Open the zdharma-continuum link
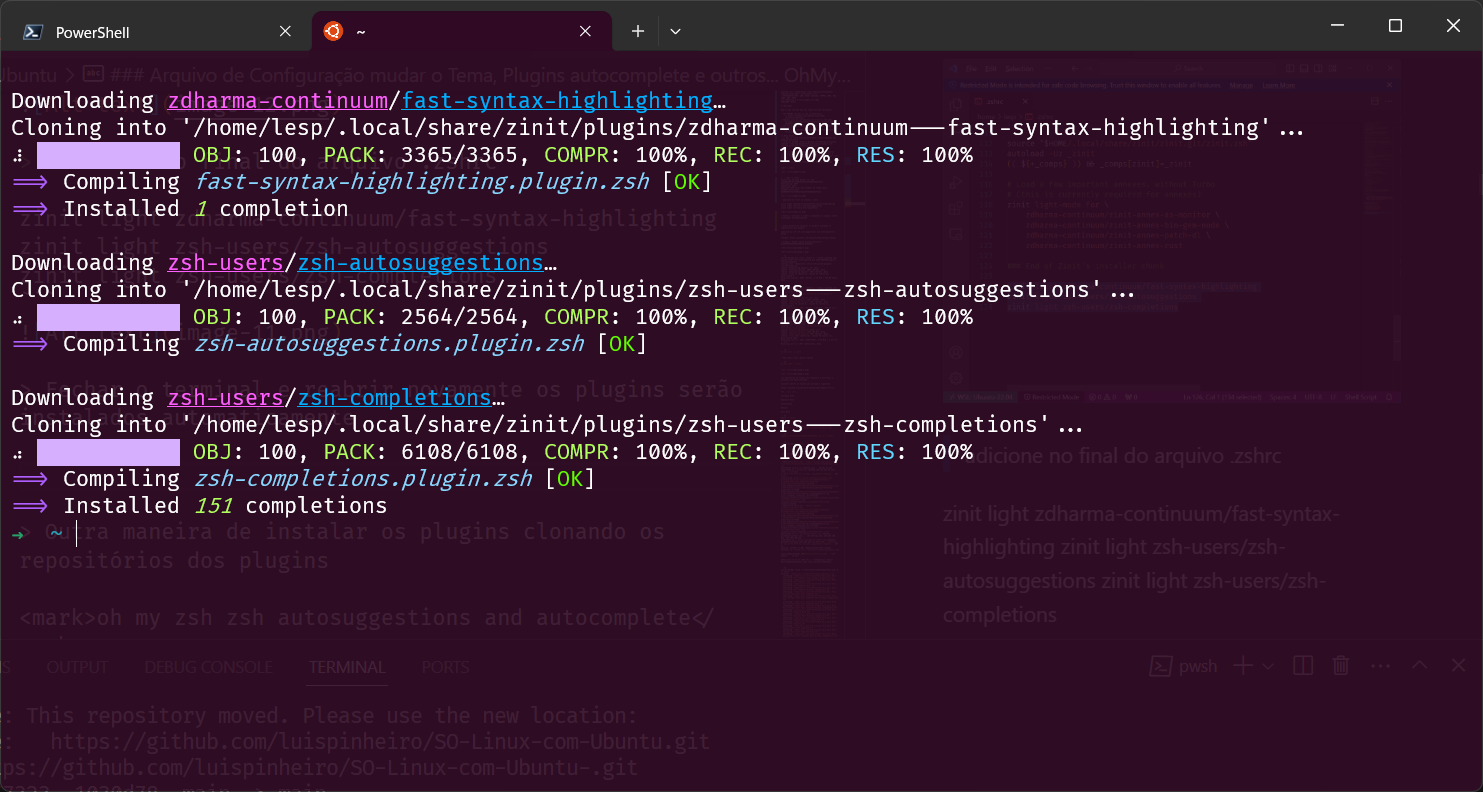Image resolution: width=1483 pixels, height=792 pixels. click(277, 101)
